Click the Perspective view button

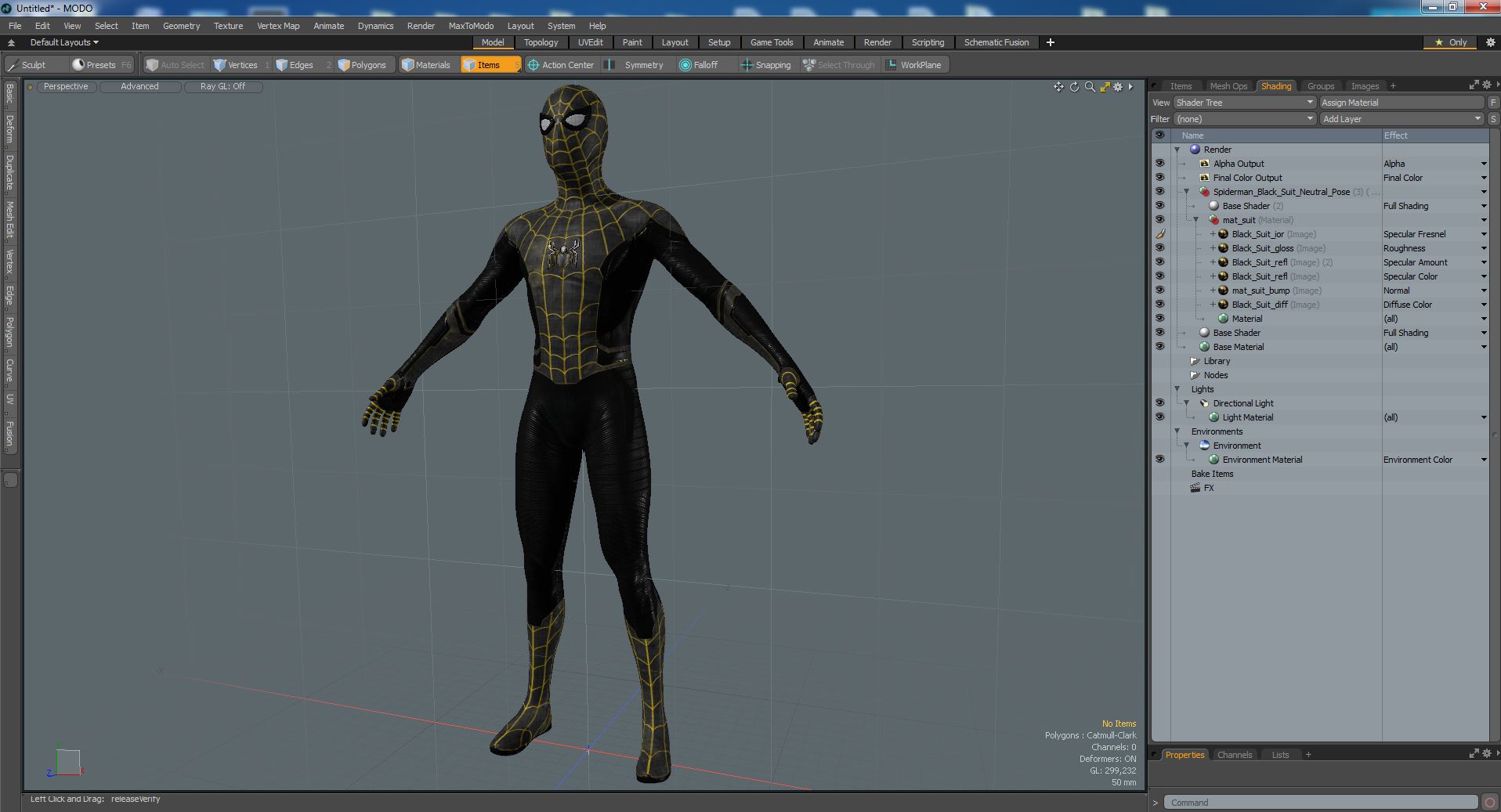coord(66,87)
